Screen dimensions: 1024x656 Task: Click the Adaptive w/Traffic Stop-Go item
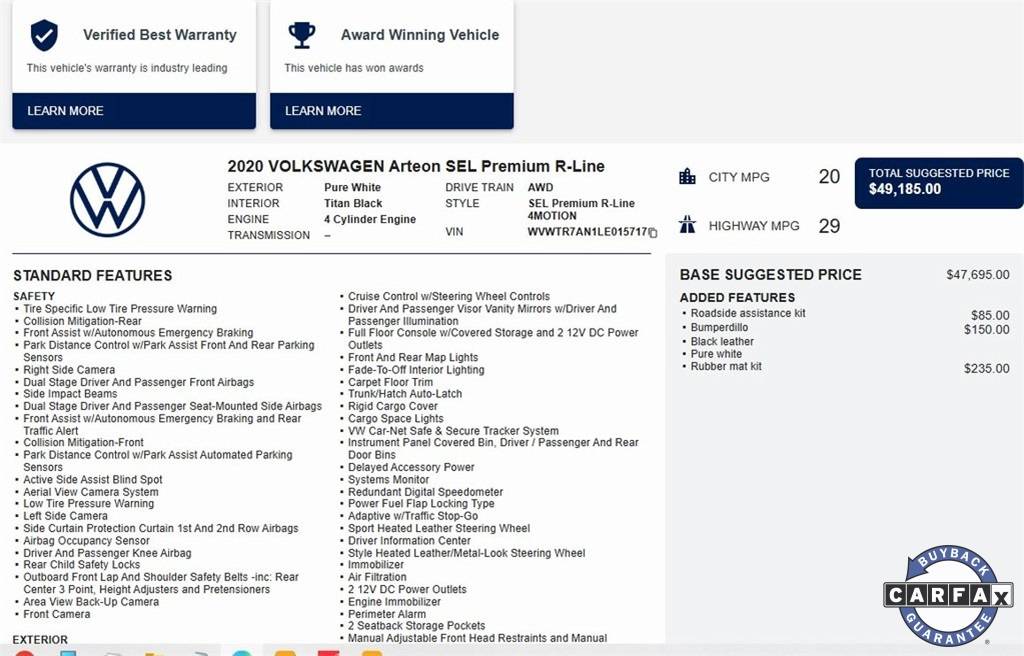click(x=413, y=516)
